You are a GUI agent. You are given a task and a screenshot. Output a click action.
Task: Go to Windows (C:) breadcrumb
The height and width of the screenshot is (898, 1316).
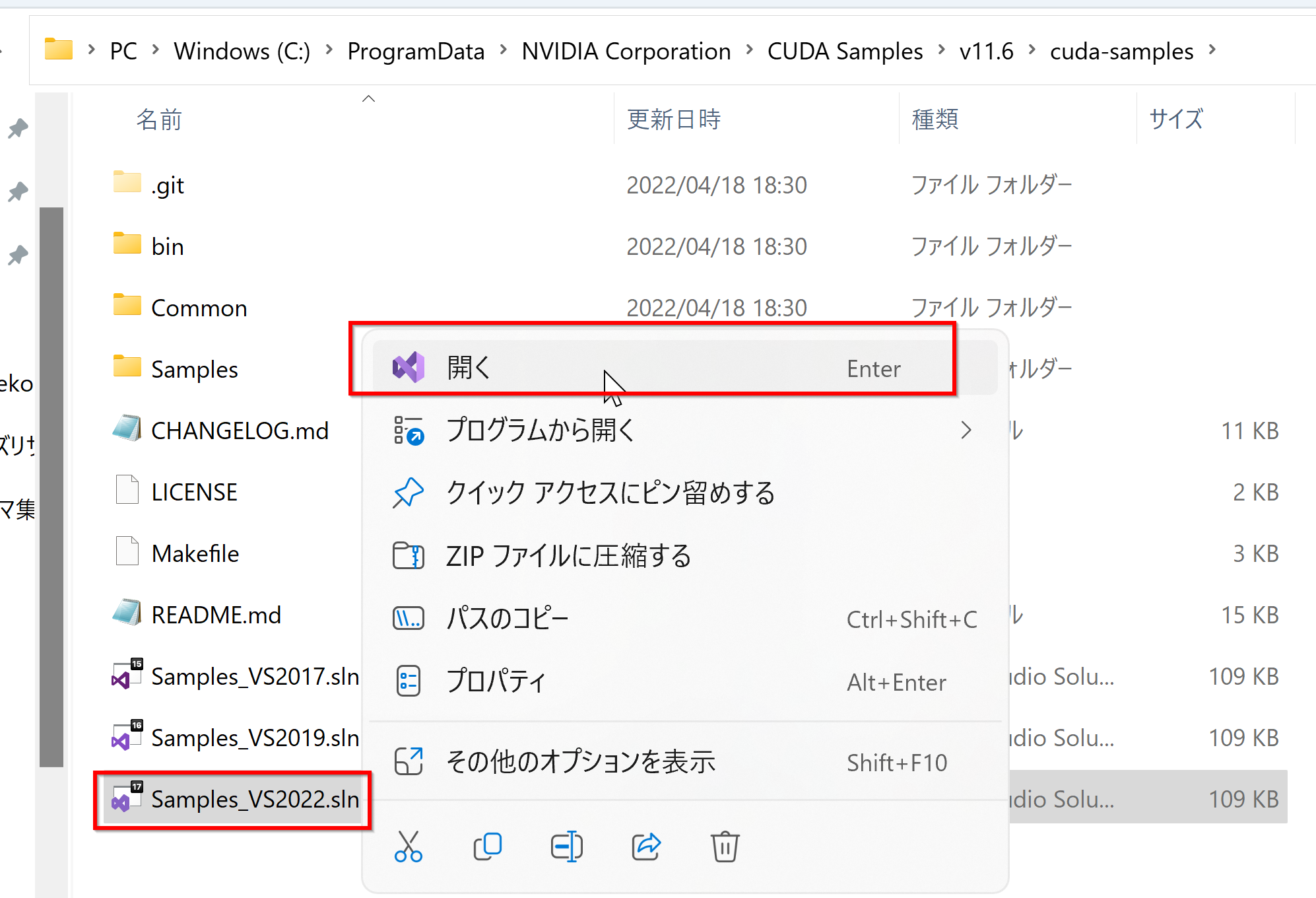(x=242, y=51)
